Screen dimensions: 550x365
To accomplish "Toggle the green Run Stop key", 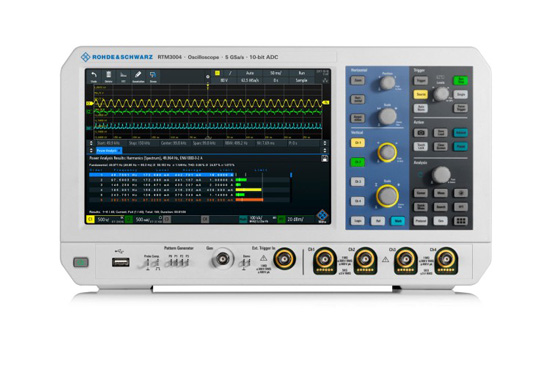I will [461, 80].
